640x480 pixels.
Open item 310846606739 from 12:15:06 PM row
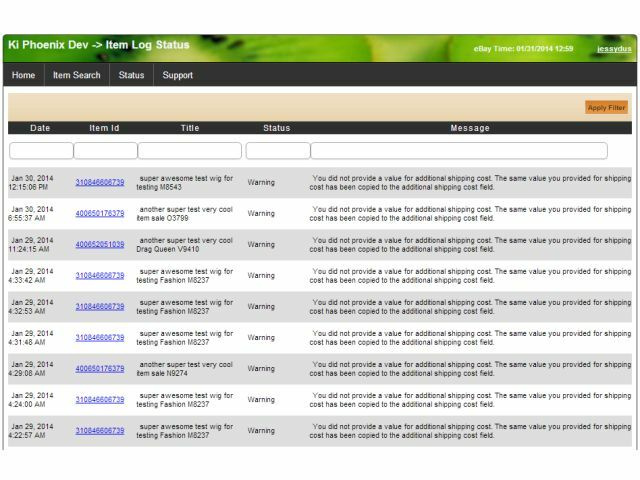pyautogui.click(x=100, y=183)
